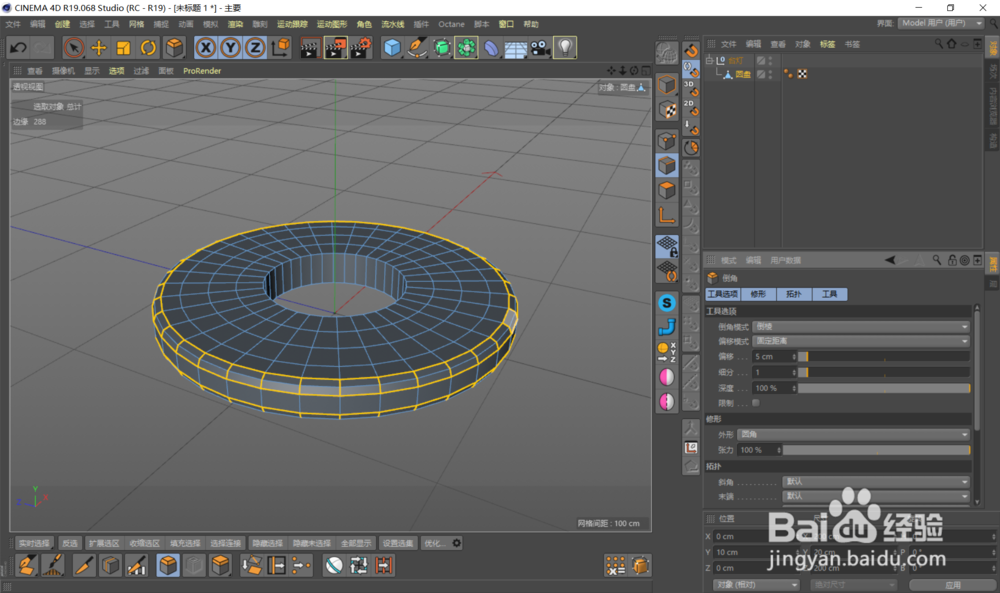Collapse the root object tree expander
Viewport: 1000px width, 593px height.
(709, 60)
